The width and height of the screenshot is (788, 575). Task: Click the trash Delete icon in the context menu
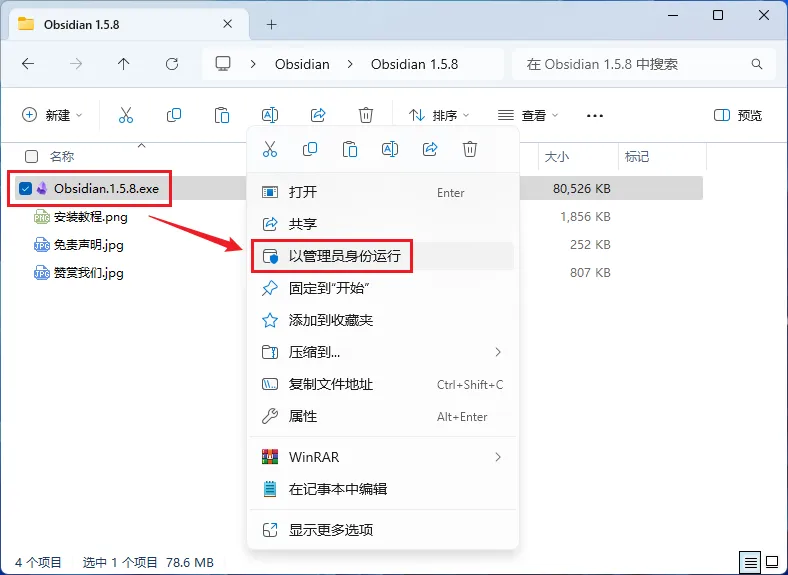[470, 149]
